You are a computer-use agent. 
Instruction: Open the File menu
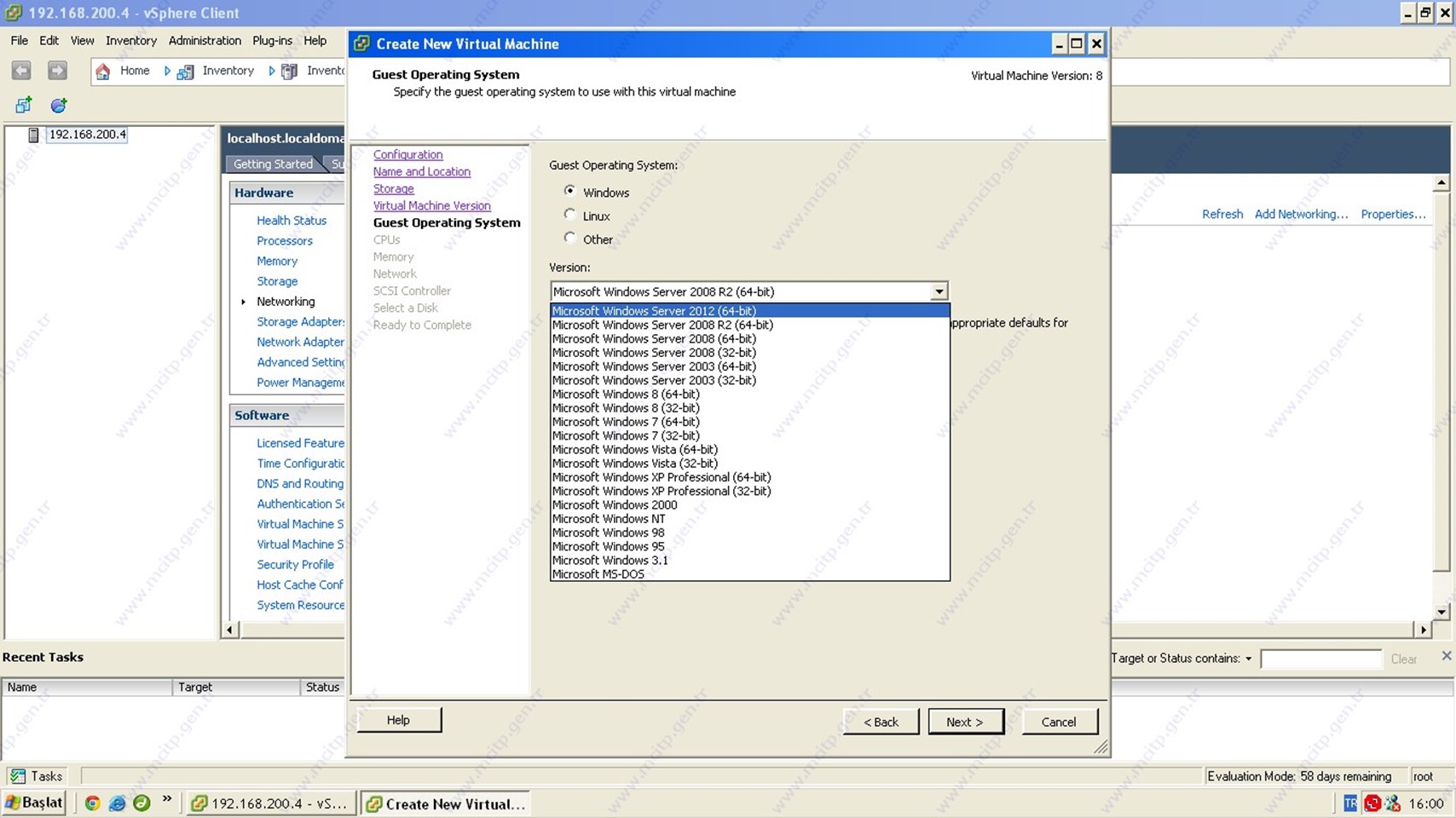[x=20, y=40]
